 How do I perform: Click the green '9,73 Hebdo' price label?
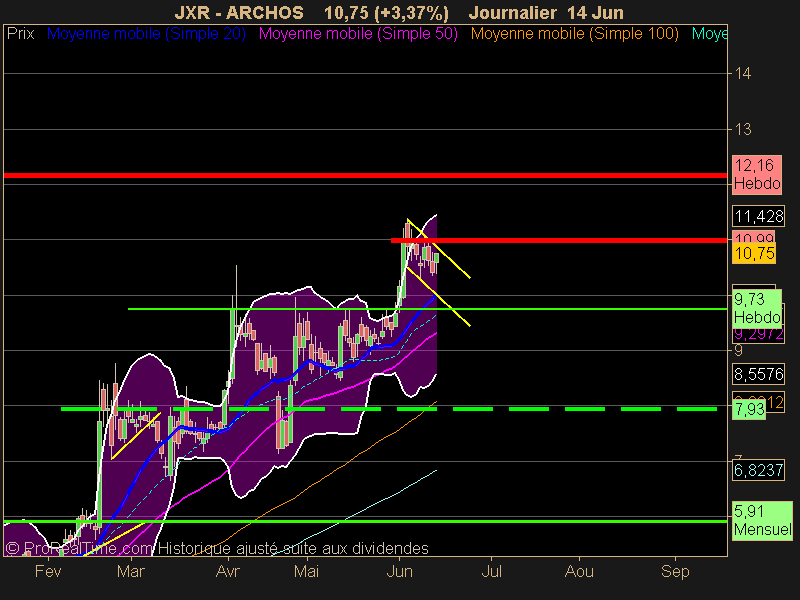(x=757, y=308)
